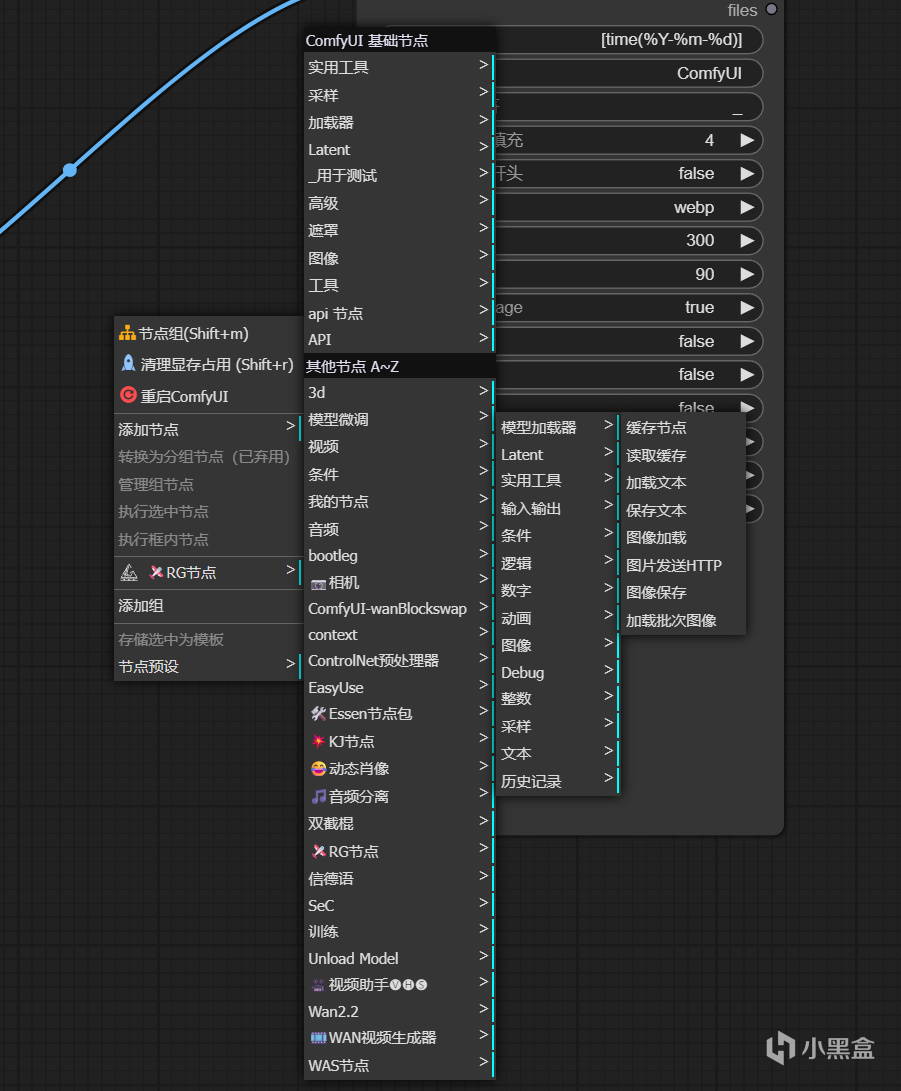This screenshot has width=901, height=1091.
Task: Click the ComfyUI text input field
Action: (x=629, y=73)
